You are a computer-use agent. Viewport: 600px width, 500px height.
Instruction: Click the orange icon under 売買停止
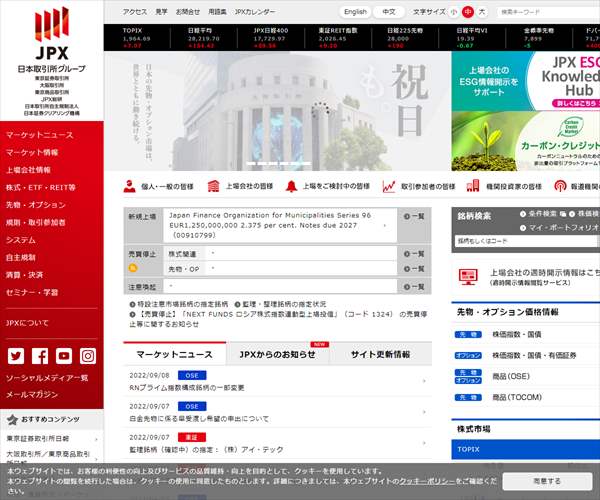point(133,268)
